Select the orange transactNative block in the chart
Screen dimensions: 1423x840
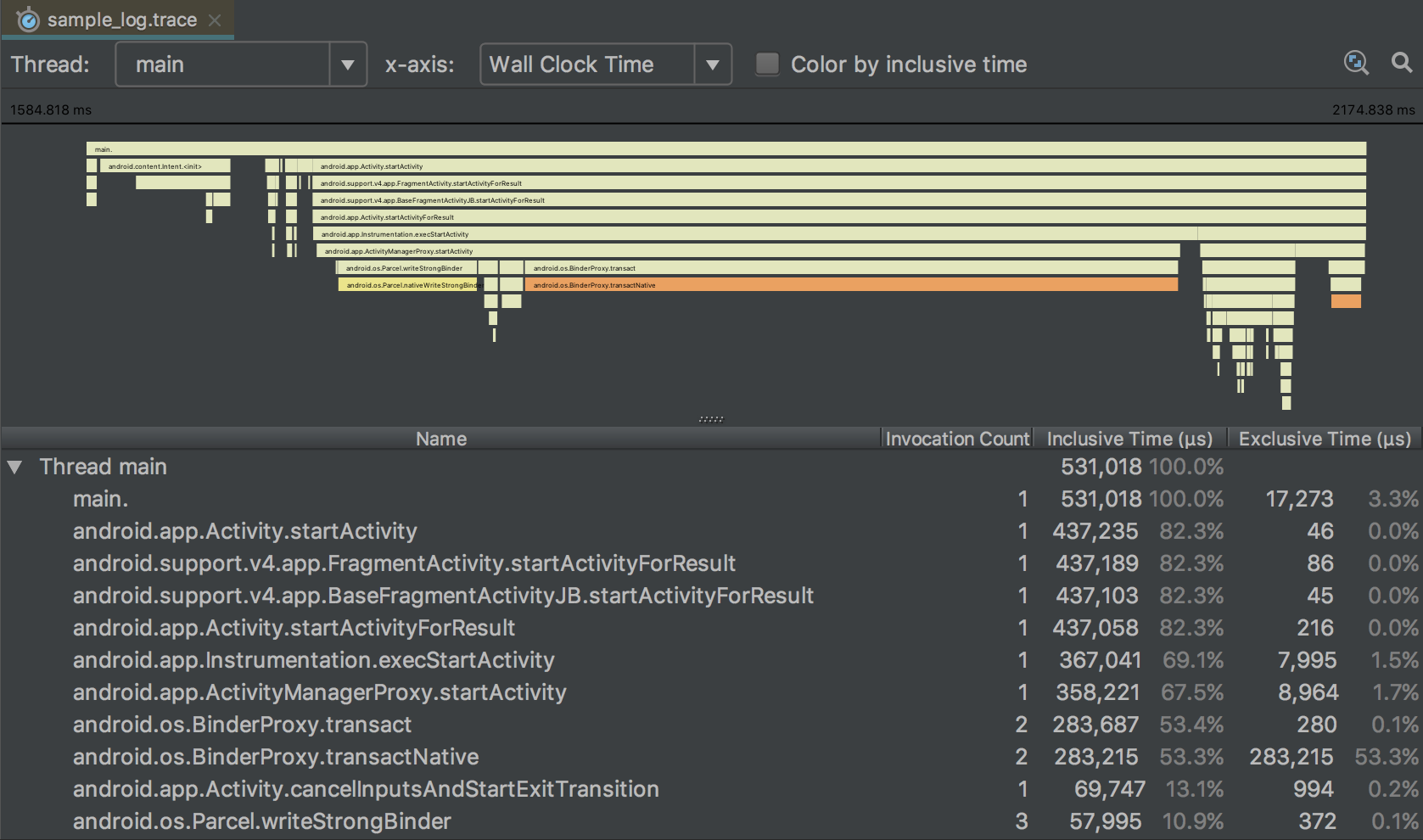pos(849,284)
